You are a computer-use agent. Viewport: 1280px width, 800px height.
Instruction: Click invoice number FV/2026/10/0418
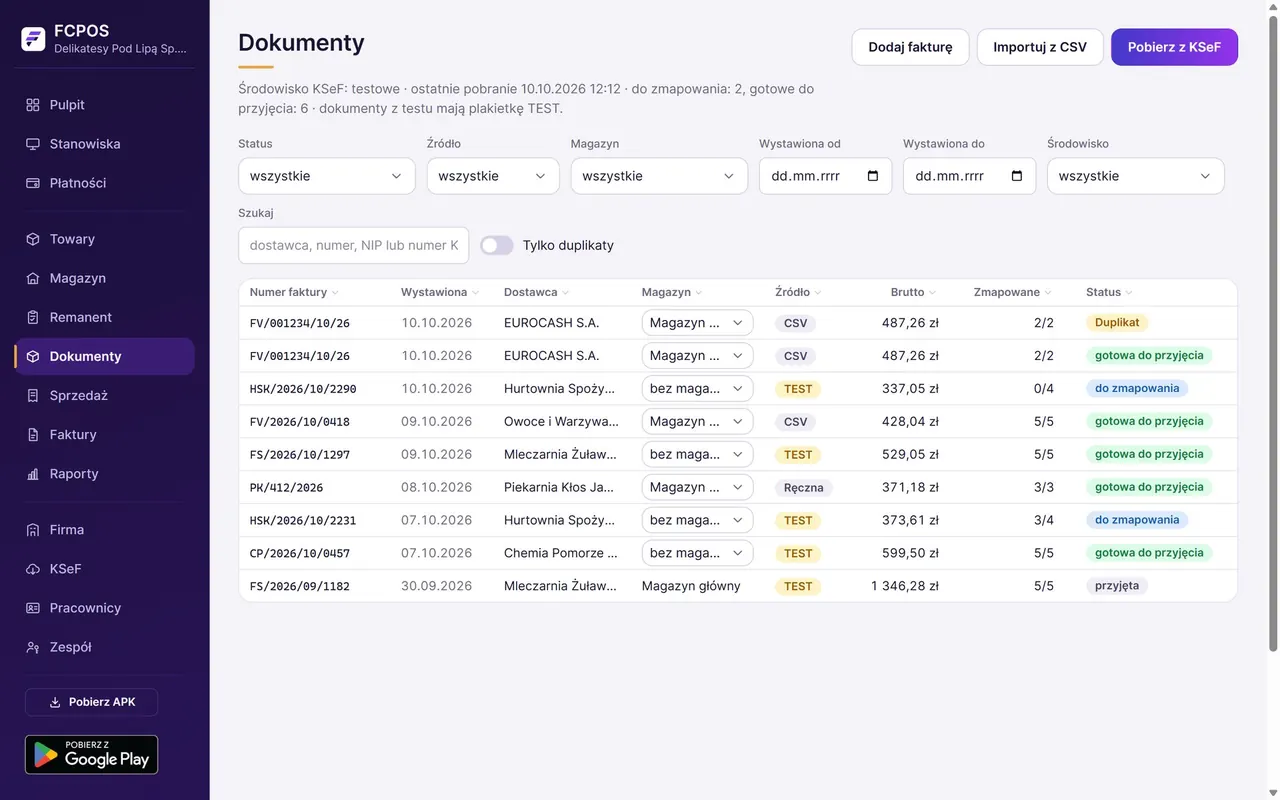tap(300, 421)
